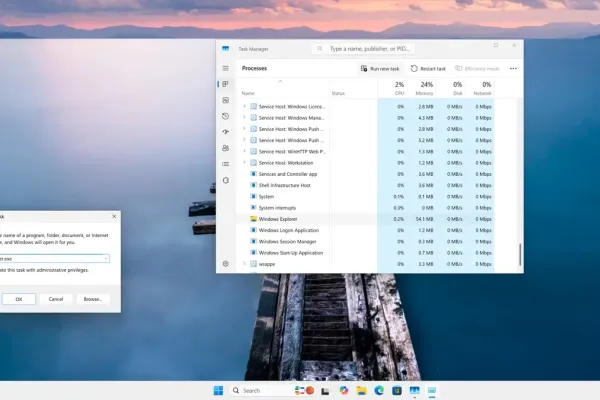The height and width of the screenshot is (400, 600).
Task: Expand Service Host: WinHTTP Web P... row
Action: click(x=245, y=151)
